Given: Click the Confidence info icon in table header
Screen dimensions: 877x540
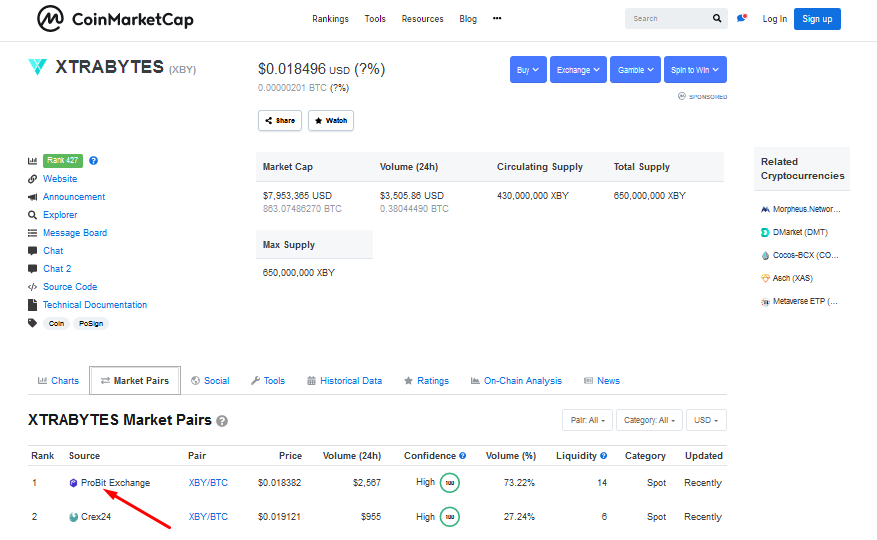Looking at the screenshot, I should (x=463, y=456).
